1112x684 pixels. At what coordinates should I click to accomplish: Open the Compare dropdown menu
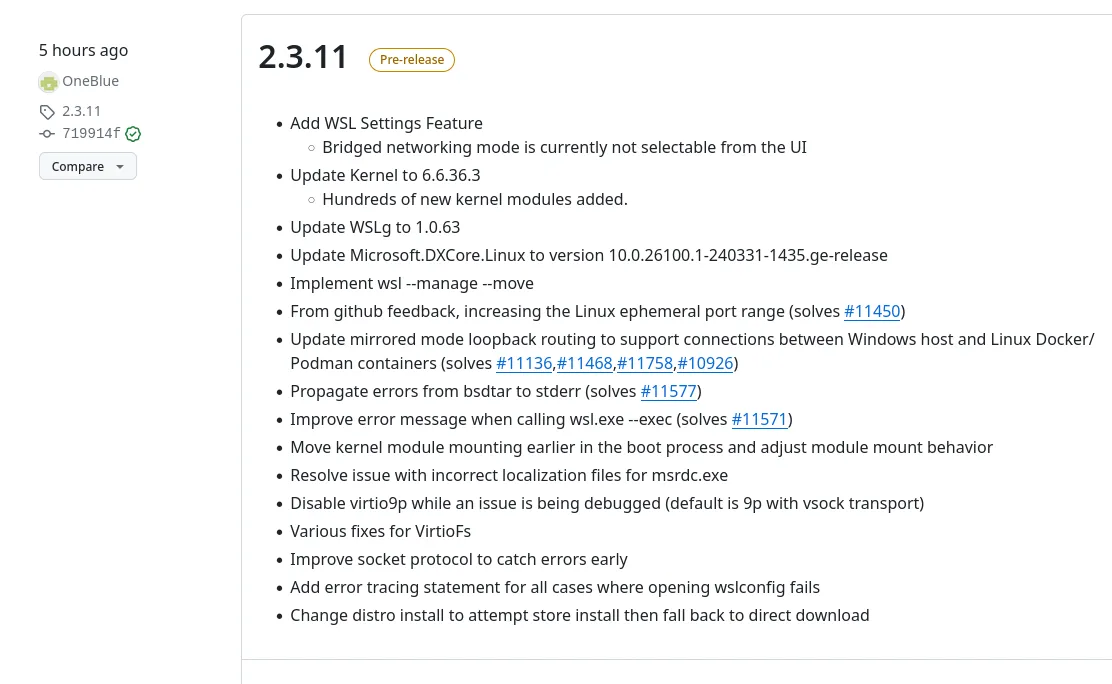[88, 166]
